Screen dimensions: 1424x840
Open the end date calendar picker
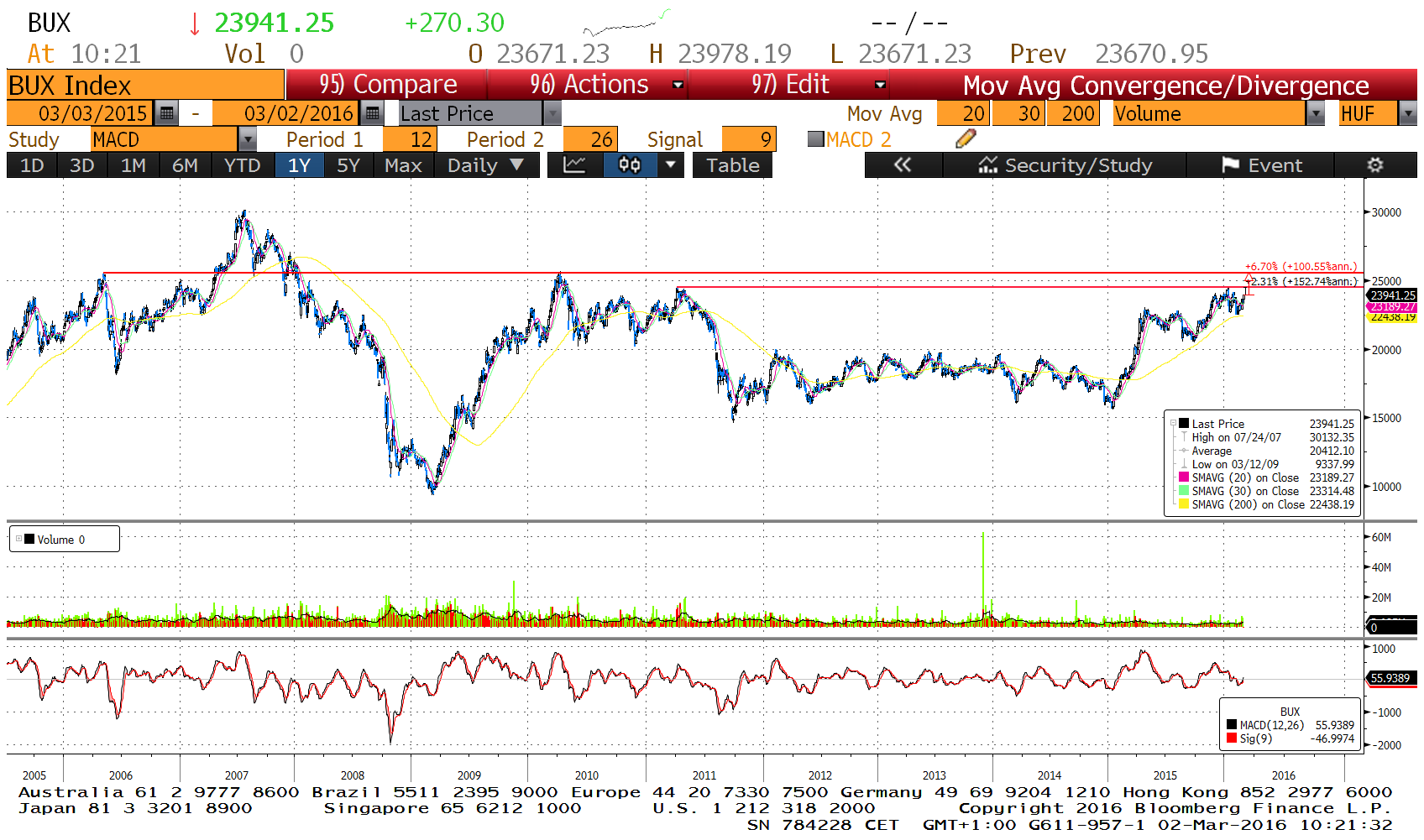point(373,112)
